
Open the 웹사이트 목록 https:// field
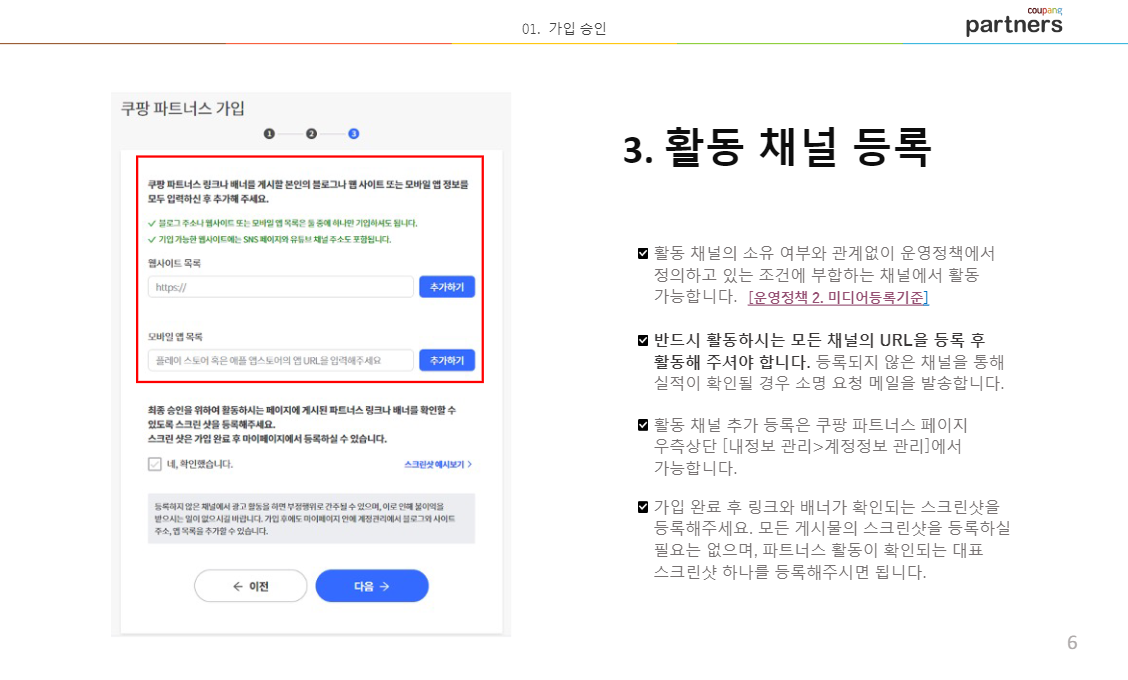pos(280,287)
